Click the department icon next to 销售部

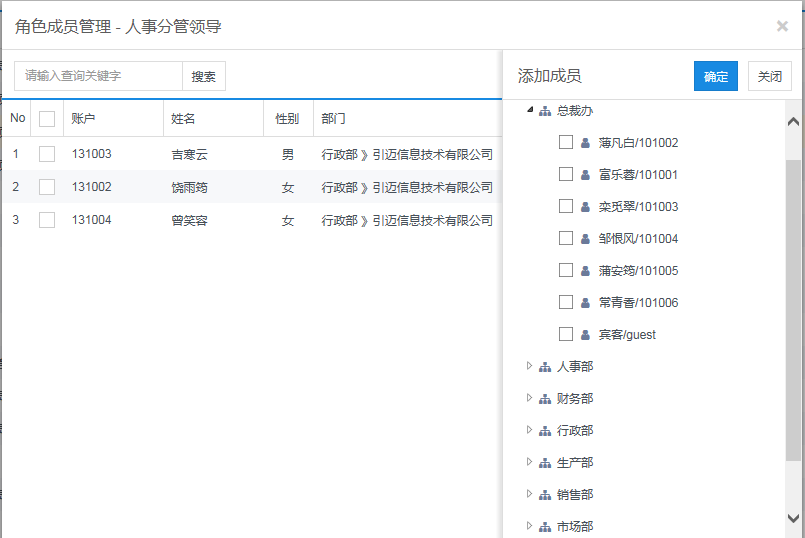(545, 495)
